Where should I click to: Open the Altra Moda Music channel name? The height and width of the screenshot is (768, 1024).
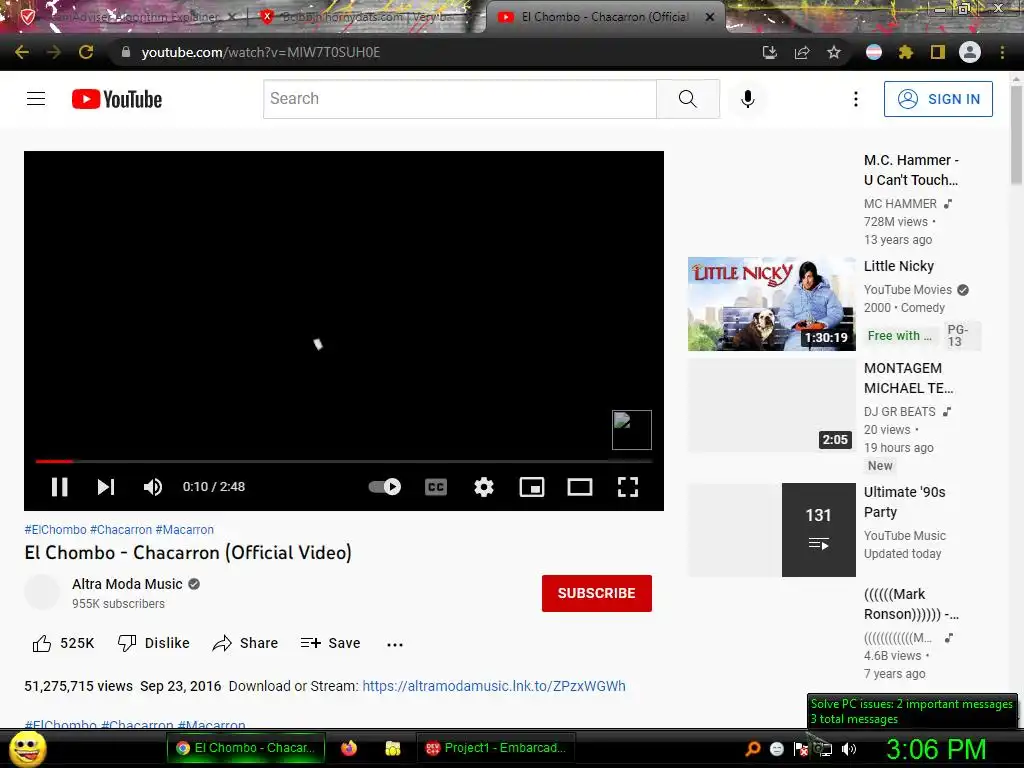[x=127, y=584]
